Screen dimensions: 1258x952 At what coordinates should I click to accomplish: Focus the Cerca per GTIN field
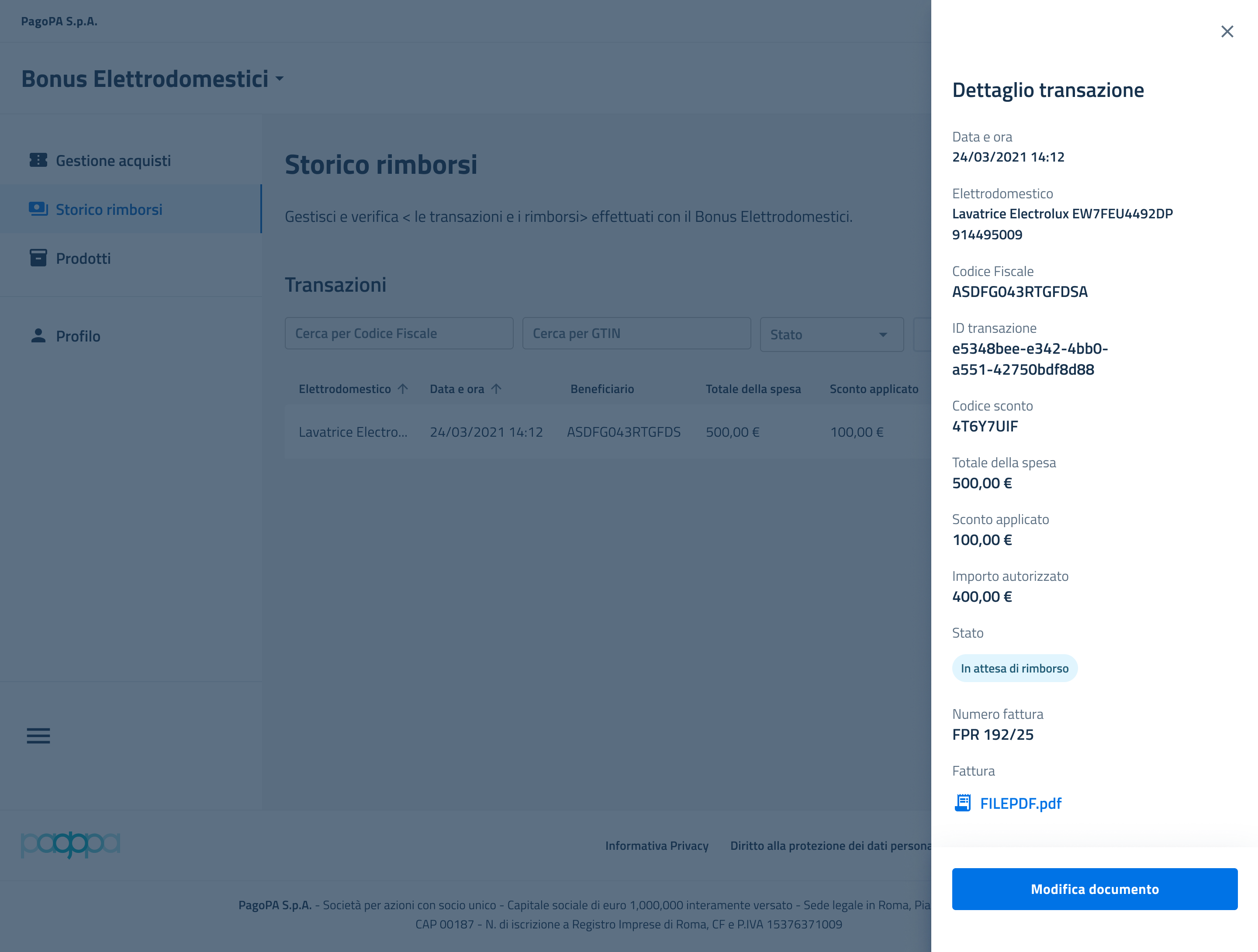(x=636, y=334)
